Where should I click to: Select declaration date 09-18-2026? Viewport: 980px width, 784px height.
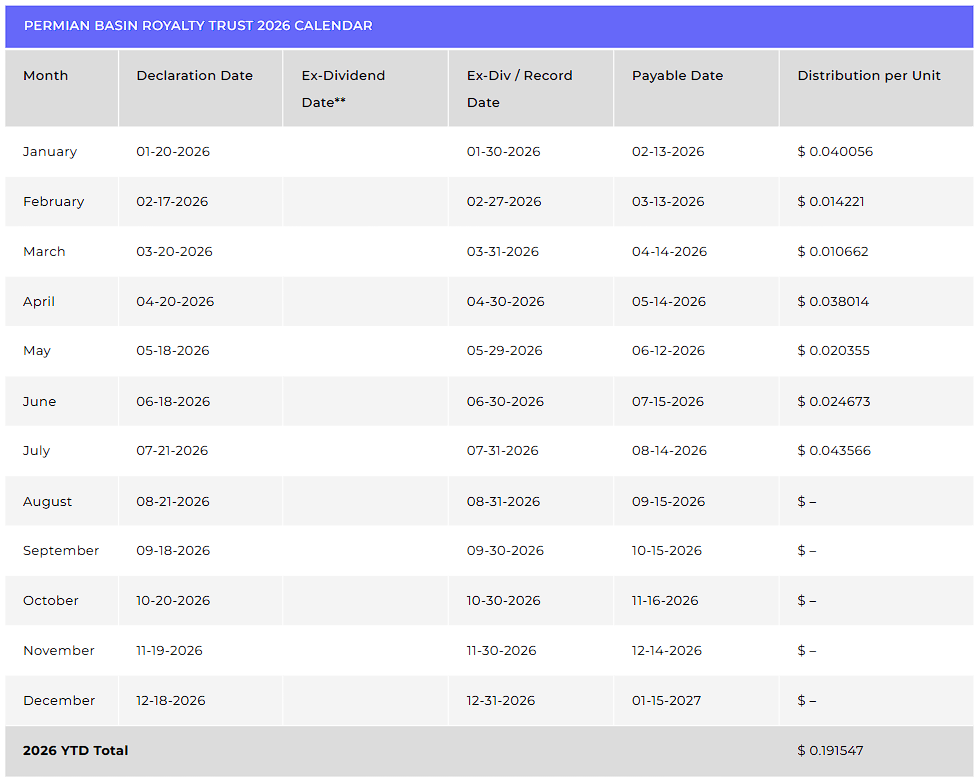(173, 551)
